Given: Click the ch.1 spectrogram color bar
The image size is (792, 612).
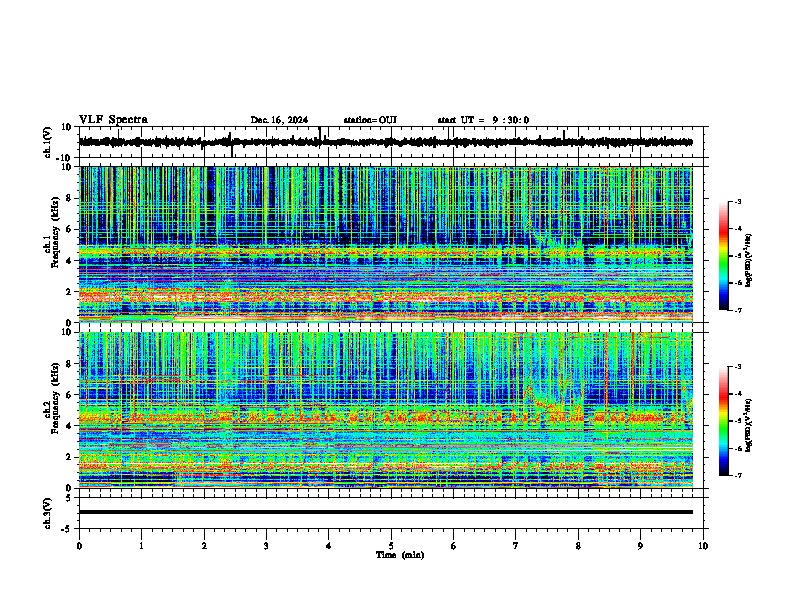Looking at the screenshot, I should coord(724,256).
